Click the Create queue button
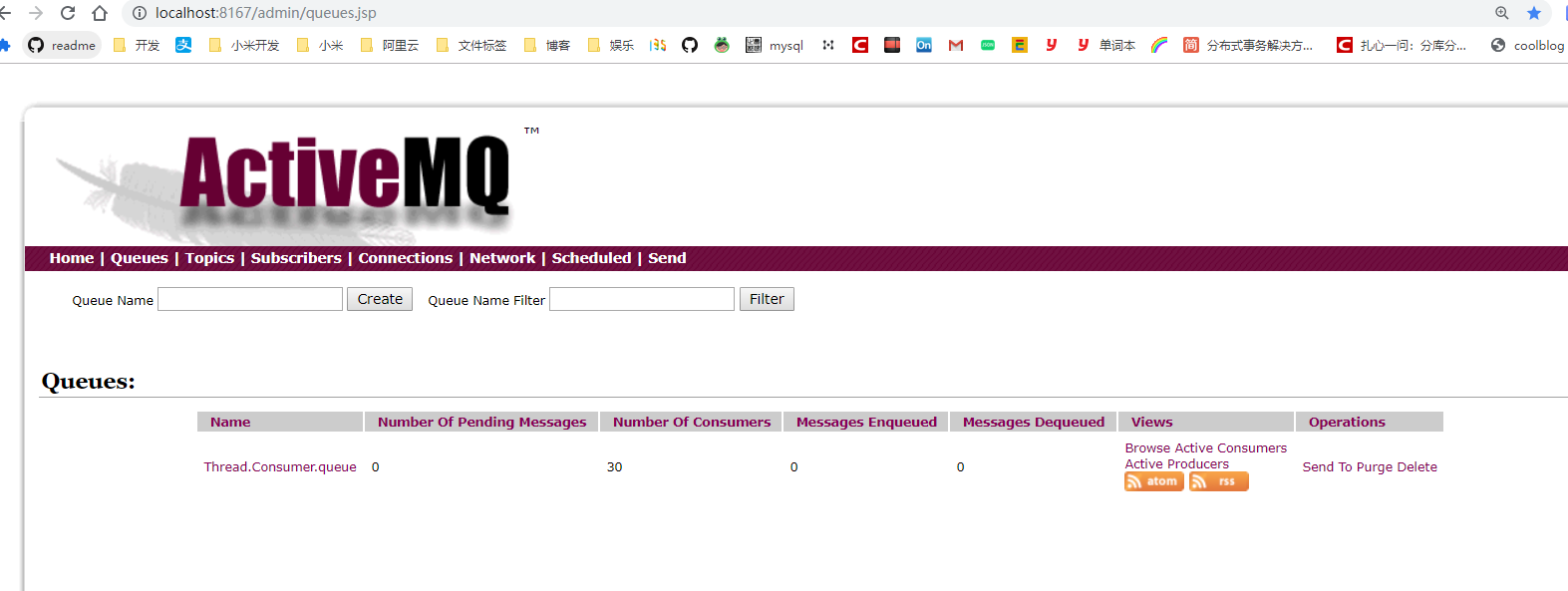This screenshot has height=591, width=1568. [x=380, y=299]
